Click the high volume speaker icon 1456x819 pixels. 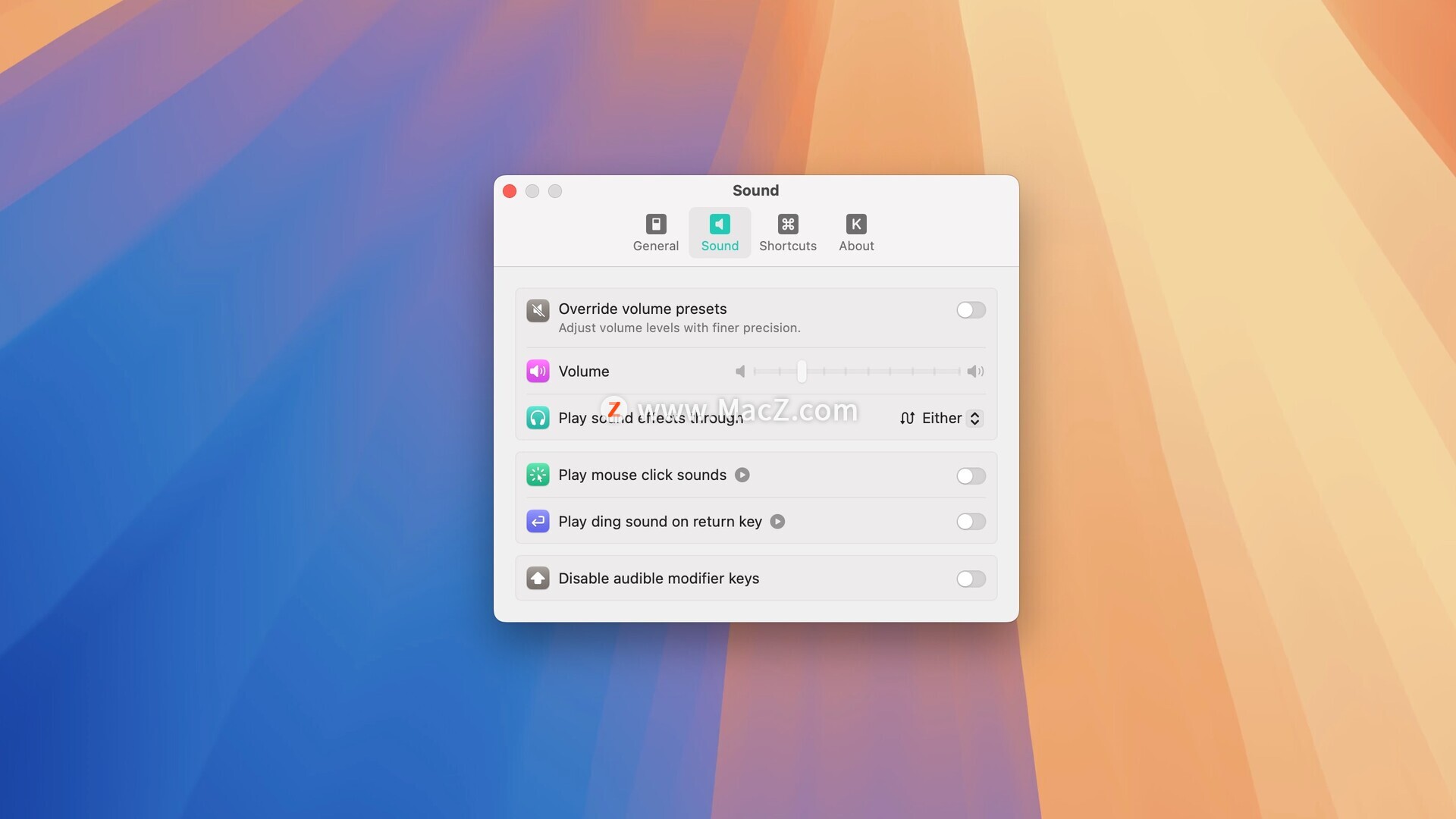point(975,372)
